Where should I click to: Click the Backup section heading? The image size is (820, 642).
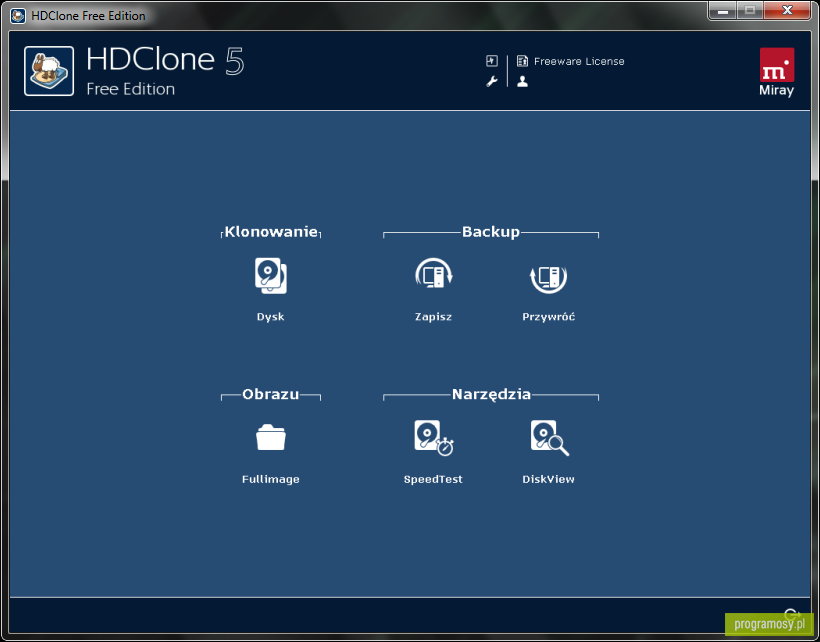click(x=491, y=232)
